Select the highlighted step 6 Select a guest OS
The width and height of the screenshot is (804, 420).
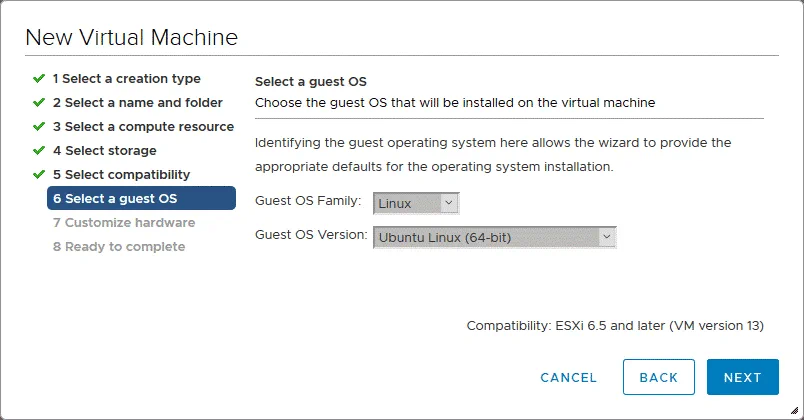(141, 198)
